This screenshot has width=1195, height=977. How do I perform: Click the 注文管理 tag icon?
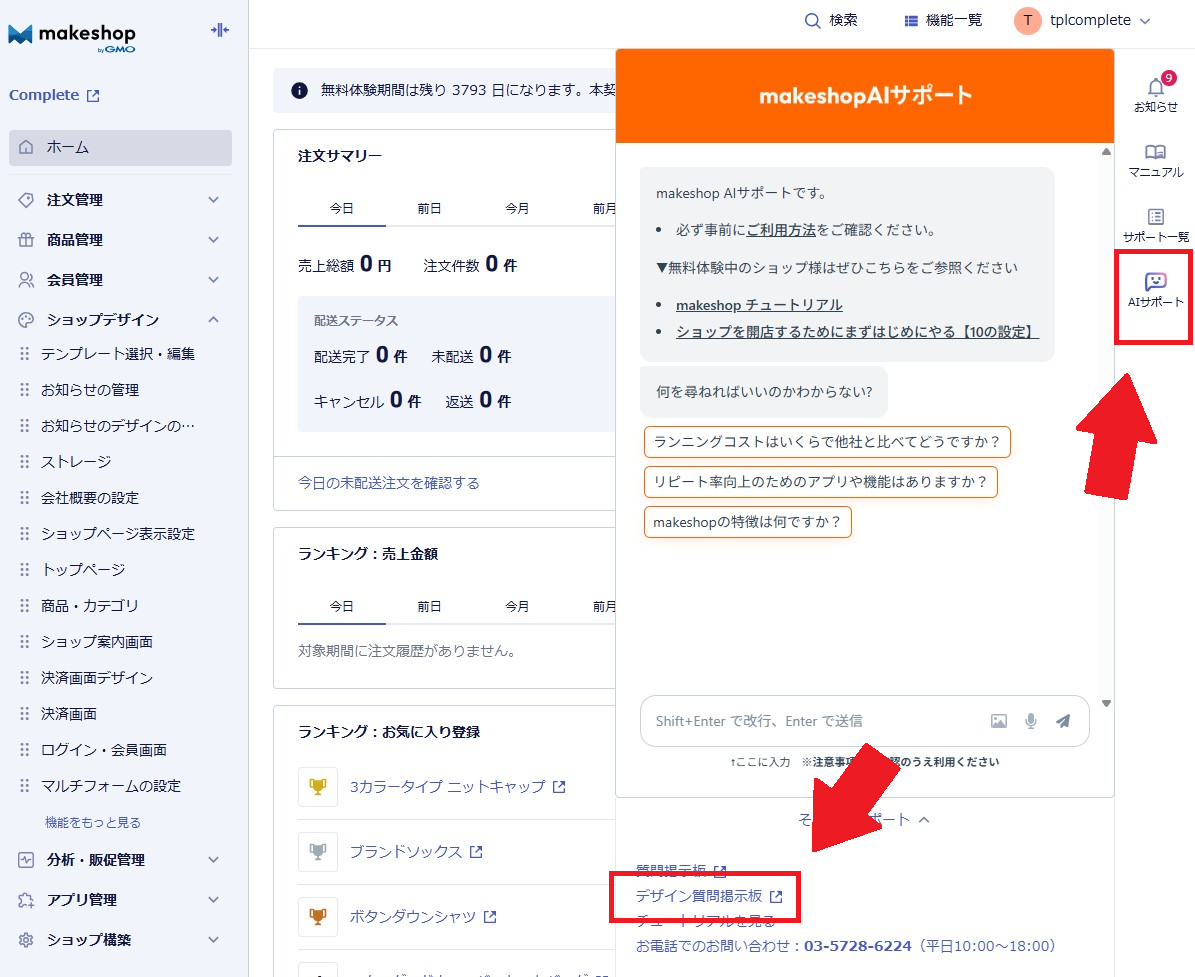tap(26, 200)
